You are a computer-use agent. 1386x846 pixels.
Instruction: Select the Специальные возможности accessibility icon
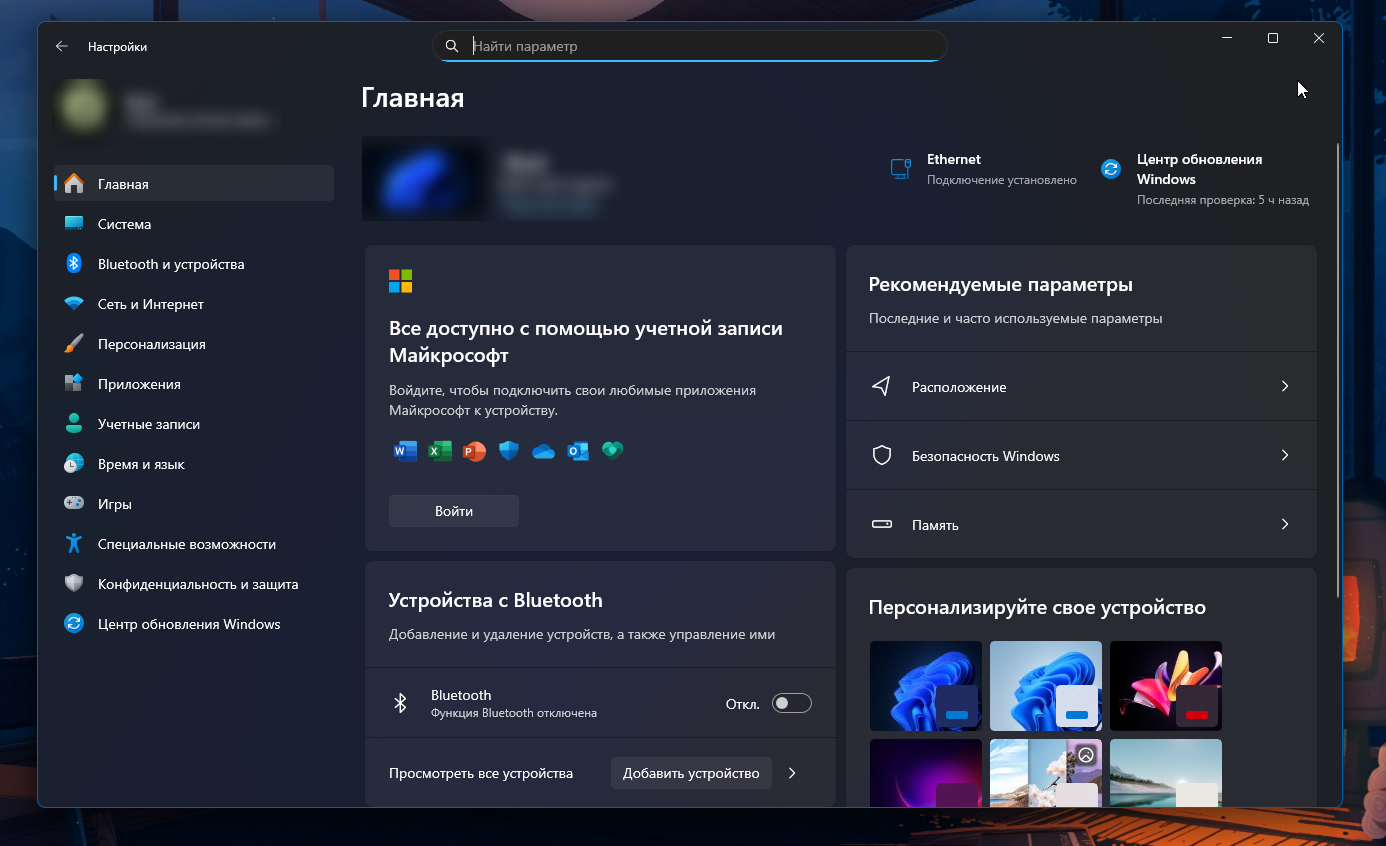(74, 544)
